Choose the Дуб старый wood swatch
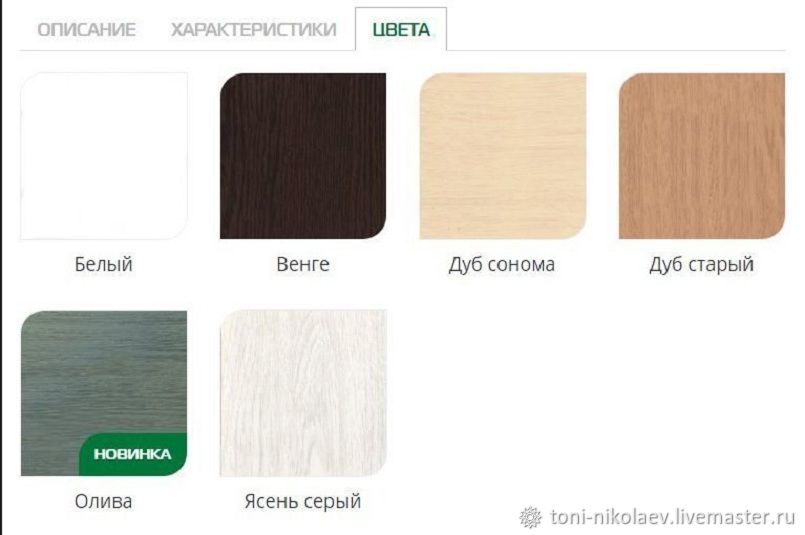This screenshot has width=805, height=535. tap(702, 156)
